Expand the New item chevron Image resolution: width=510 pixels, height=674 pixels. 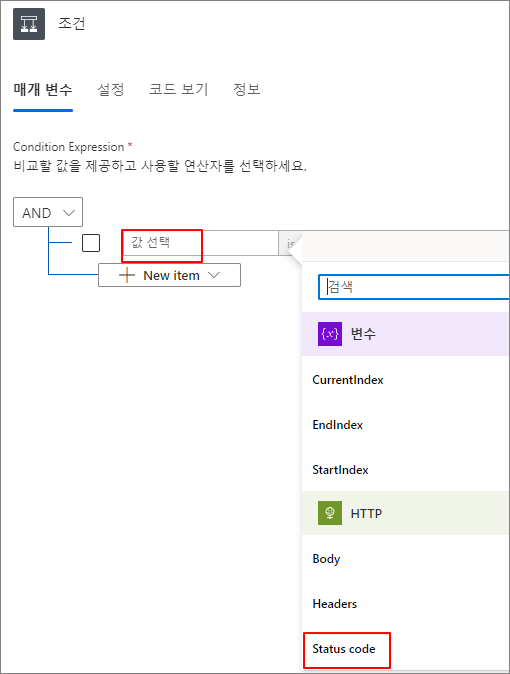pos(214,275)
